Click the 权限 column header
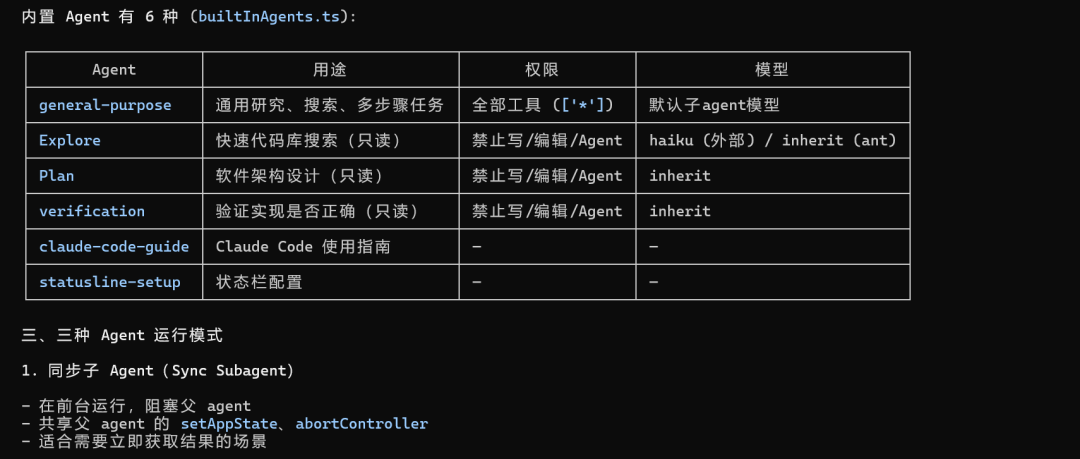Screen dimensions: 1080x459 [x=547, y=70]
